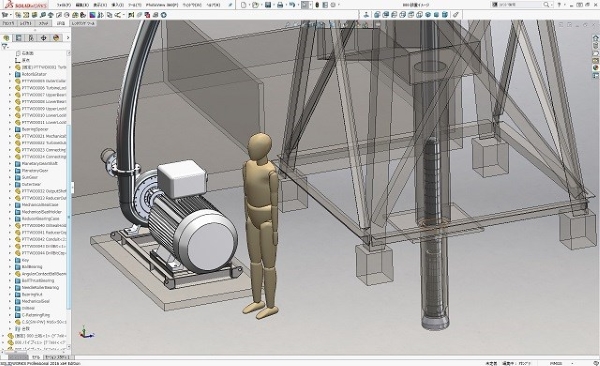Expand the BearingNut tree node

coord(10,294)
